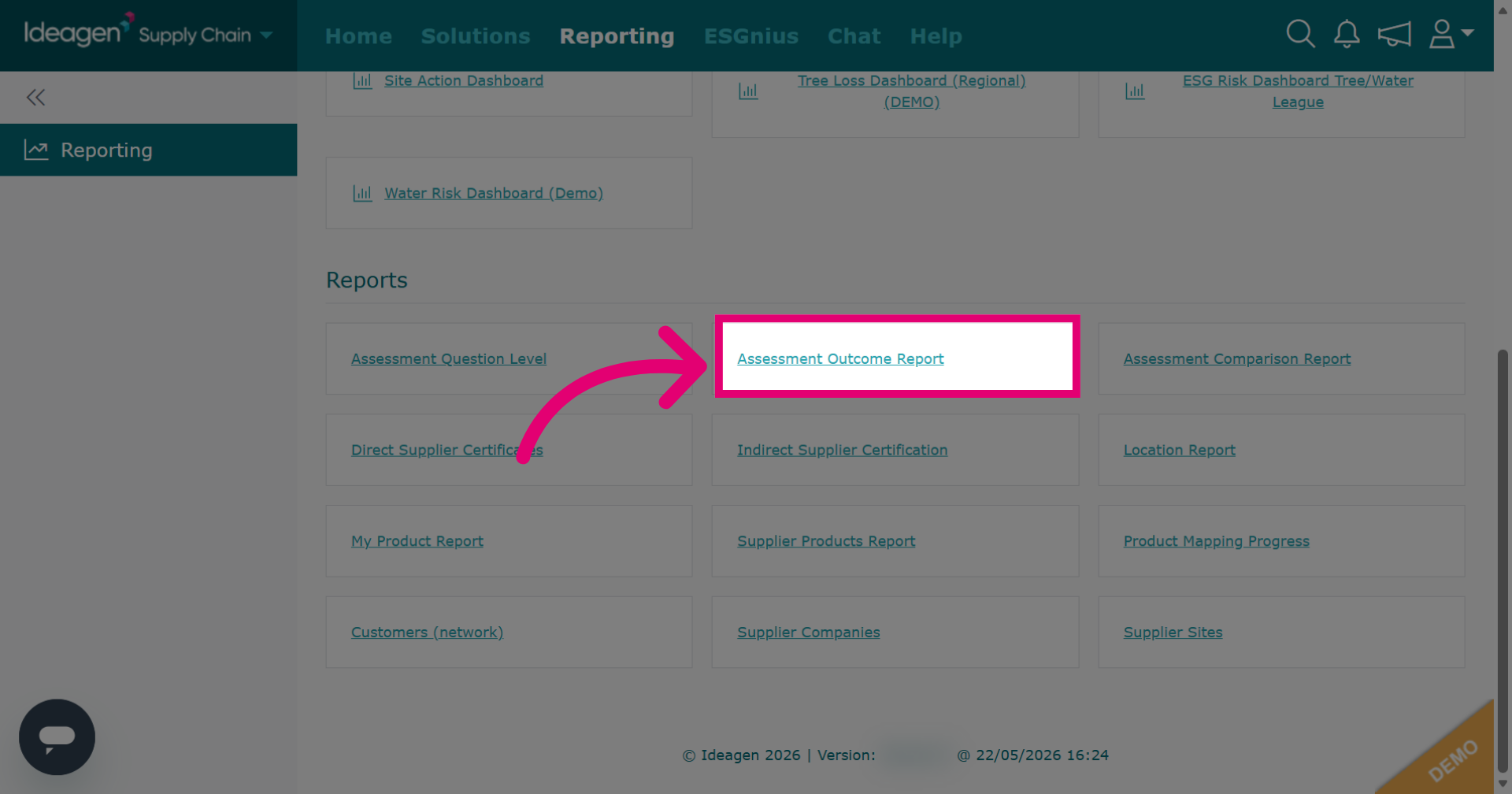The height and width of the screenshot is (794, 1512).
Task: Open the Assessment Comparison Report
Action: click(x=1237, y=358)
